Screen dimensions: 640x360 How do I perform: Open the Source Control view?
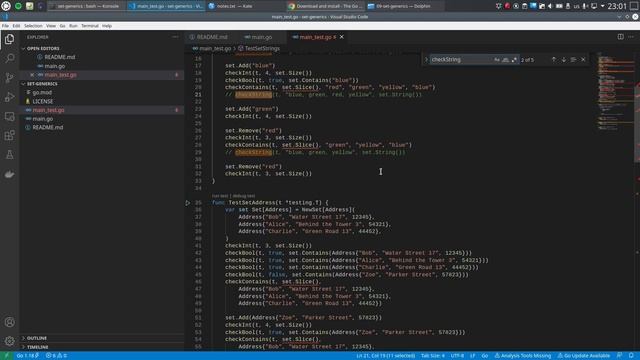[x=9, y=78]
